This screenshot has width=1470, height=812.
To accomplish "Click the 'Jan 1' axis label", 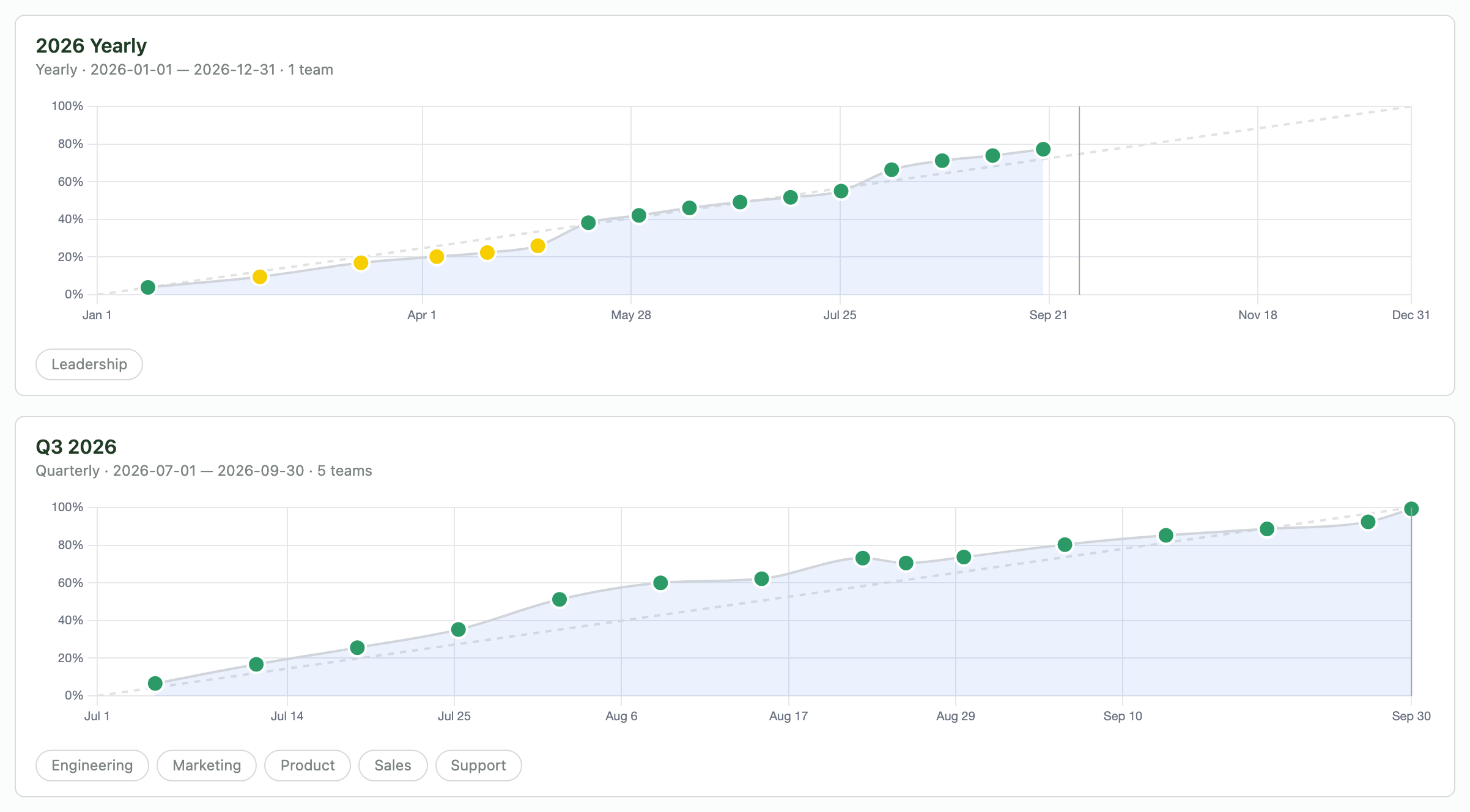I will tap(97, 315).
